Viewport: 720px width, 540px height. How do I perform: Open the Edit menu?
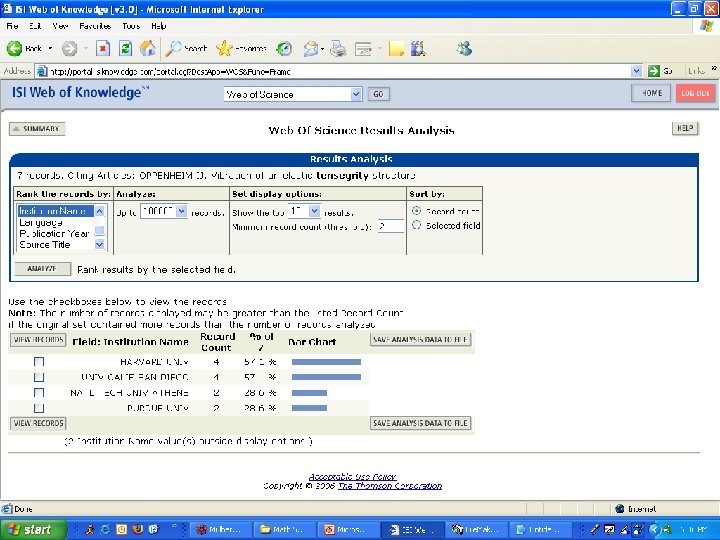(x=35, y=26)
